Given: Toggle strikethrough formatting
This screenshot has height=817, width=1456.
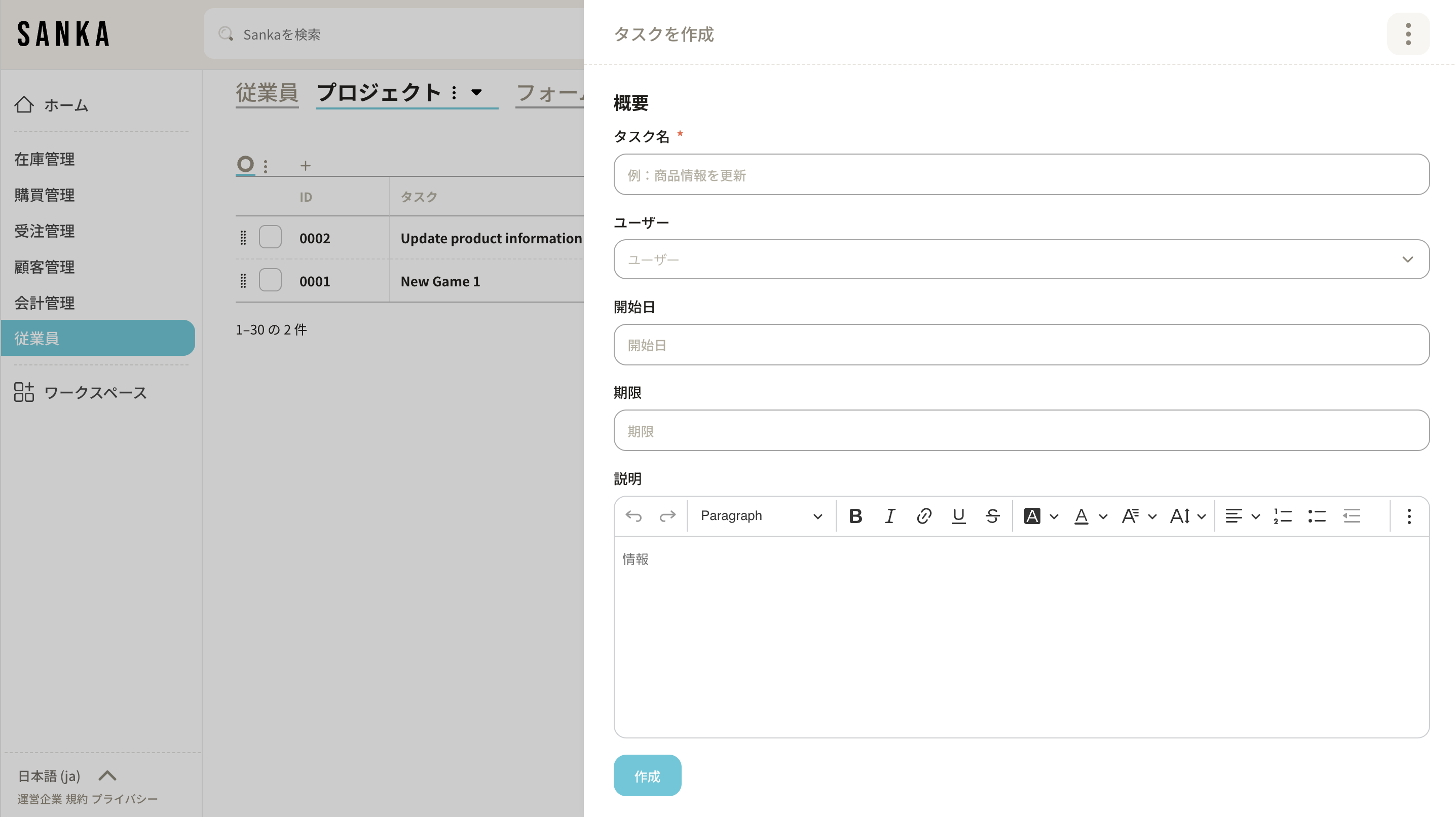Looking at the screenshot, I should click(x=992, y=515).
